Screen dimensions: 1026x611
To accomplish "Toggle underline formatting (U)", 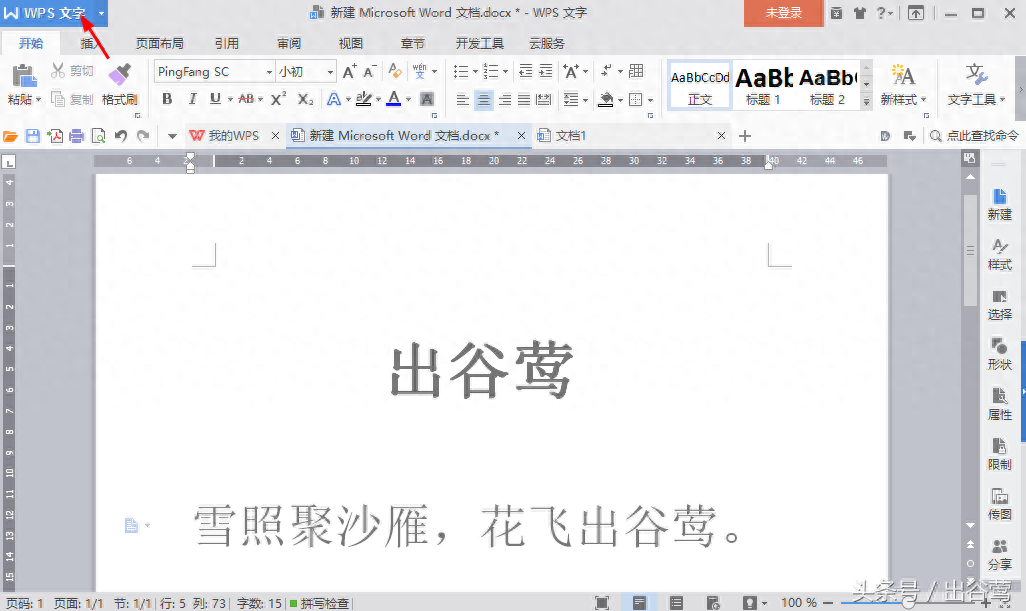I will point(215,99).
